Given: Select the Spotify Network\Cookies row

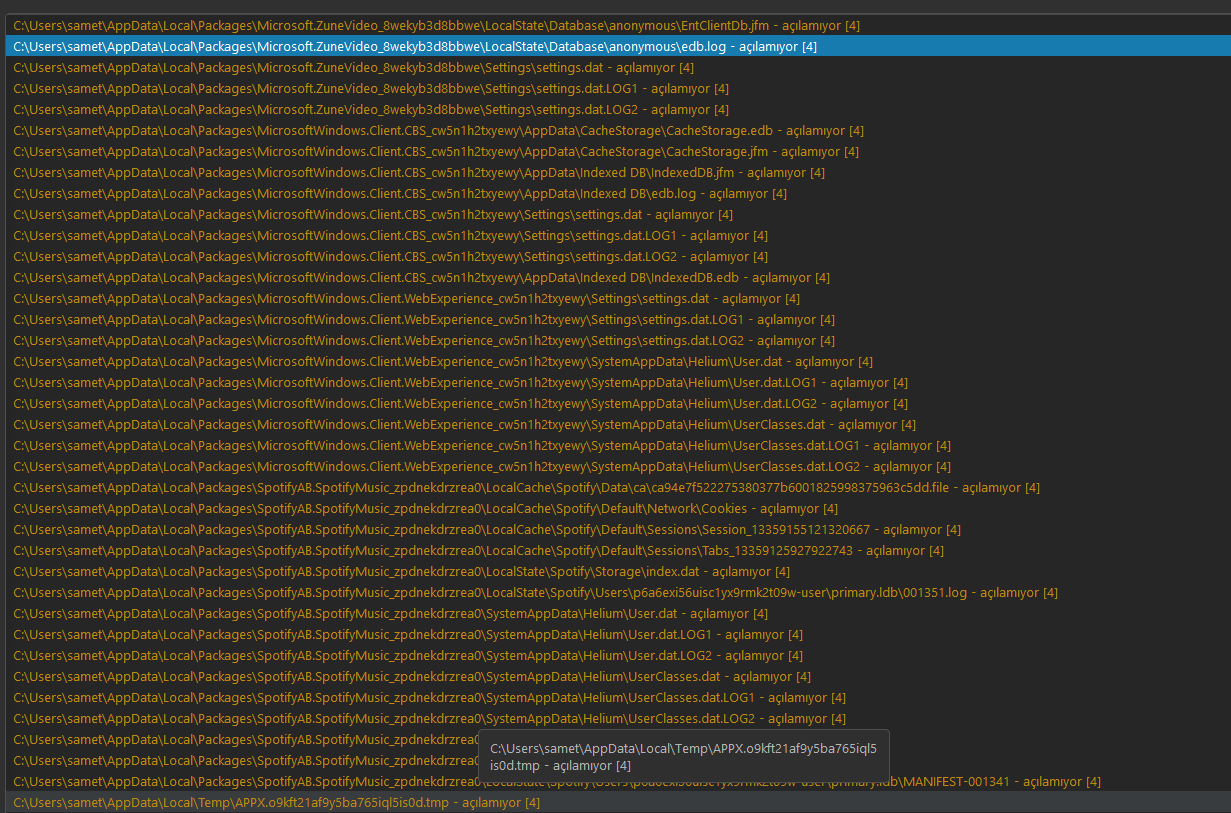Looking at the screenshot, I should 617,508.
